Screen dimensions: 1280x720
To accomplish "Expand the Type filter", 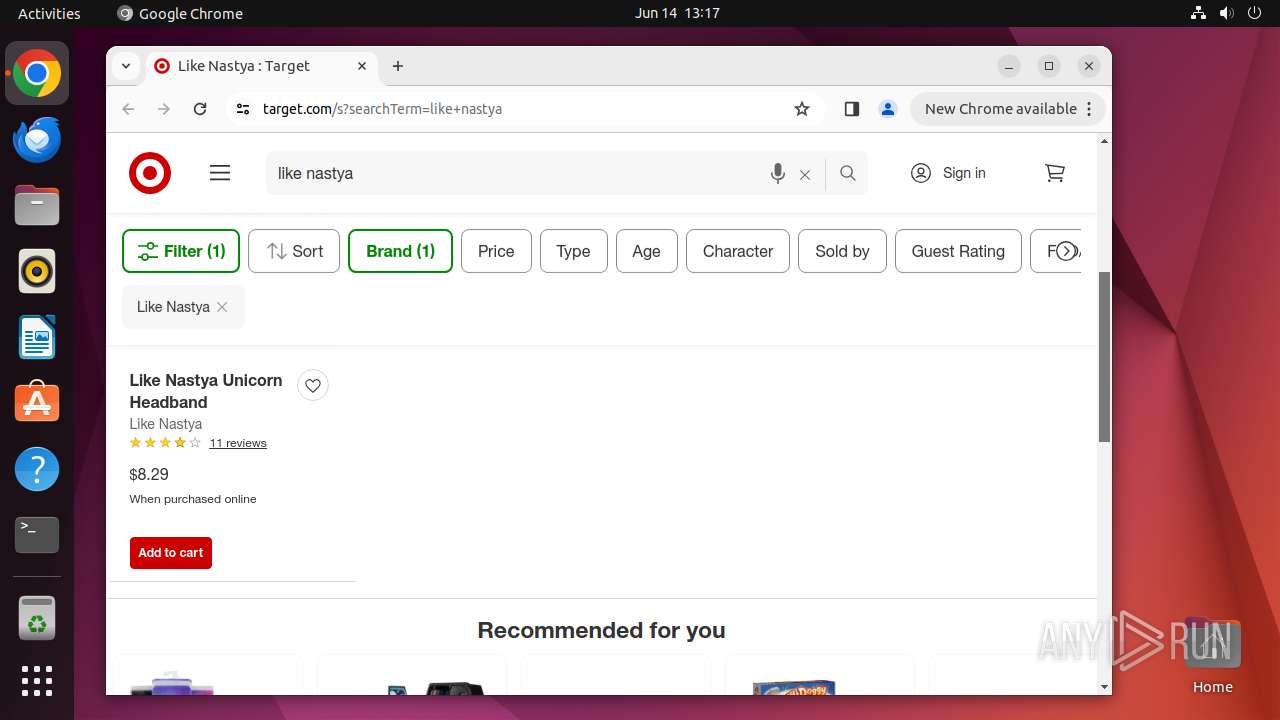I will click(x=573, y=251).
